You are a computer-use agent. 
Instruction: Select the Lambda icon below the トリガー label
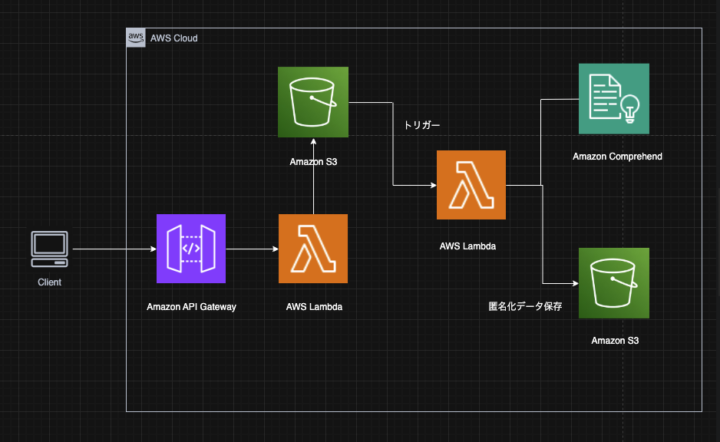[471, 185]
